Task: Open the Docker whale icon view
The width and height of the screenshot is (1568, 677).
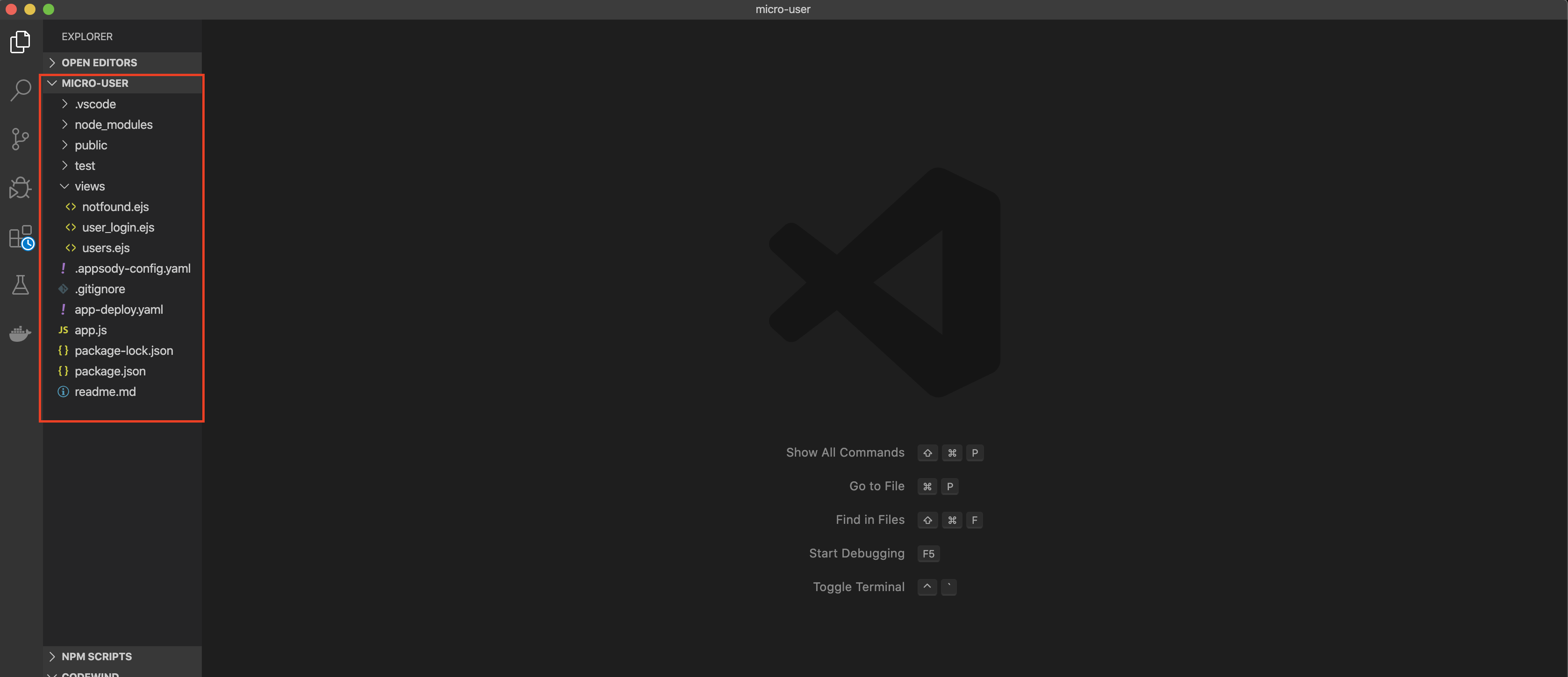Action: [20, 333]
